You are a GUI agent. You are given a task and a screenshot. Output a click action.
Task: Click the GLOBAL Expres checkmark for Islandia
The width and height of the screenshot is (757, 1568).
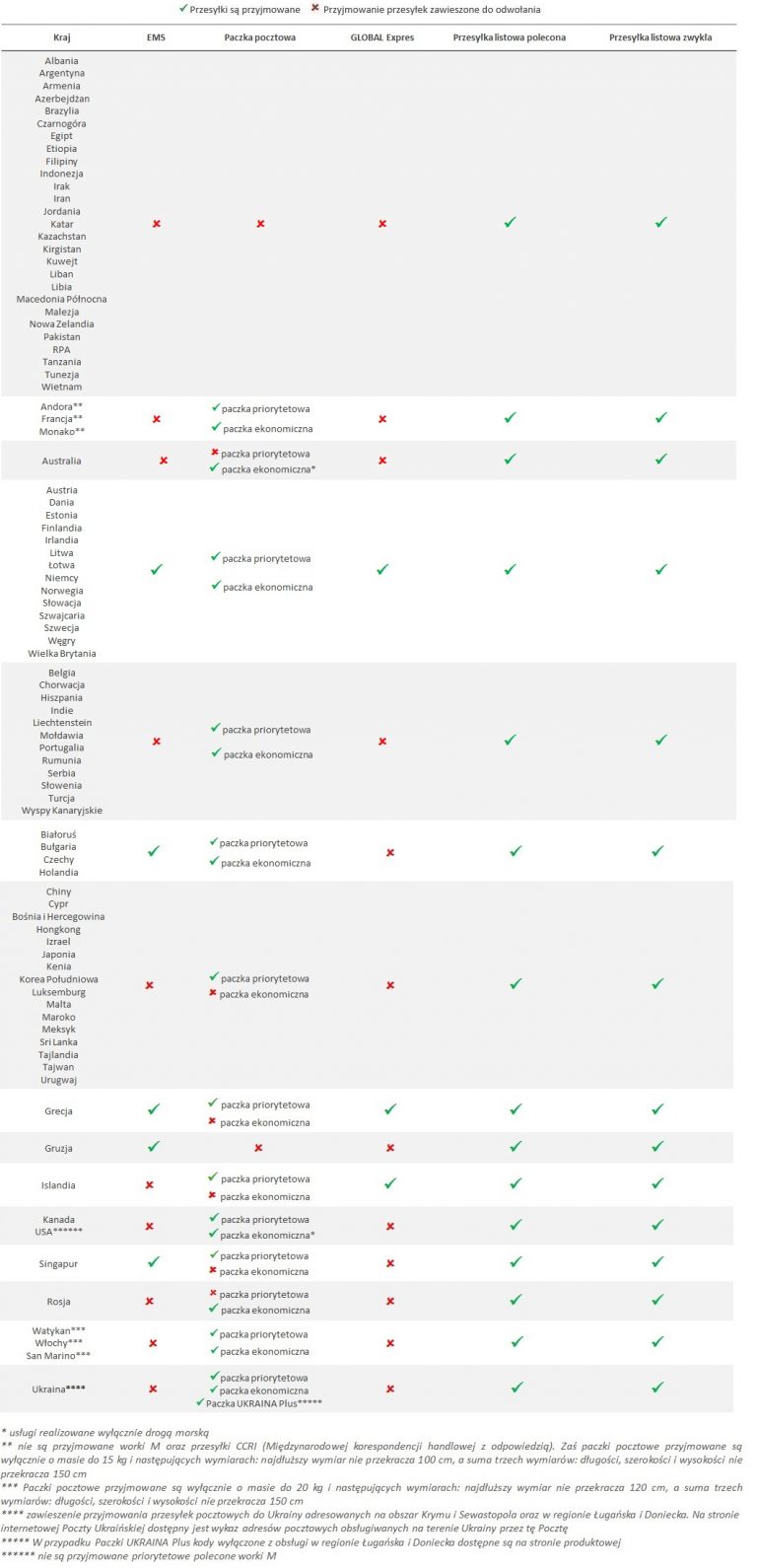(x=389, y=1183)
